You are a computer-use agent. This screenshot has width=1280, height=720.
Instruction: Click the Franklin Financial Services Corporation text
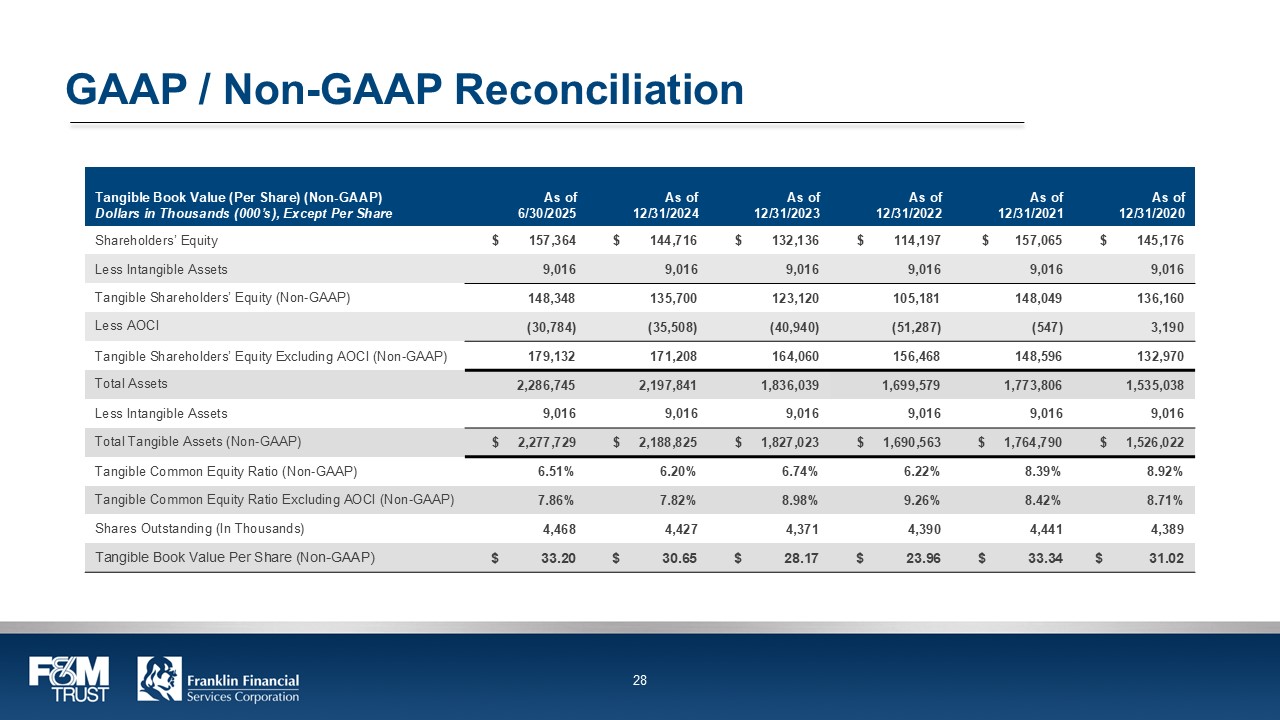click(243, 689)
